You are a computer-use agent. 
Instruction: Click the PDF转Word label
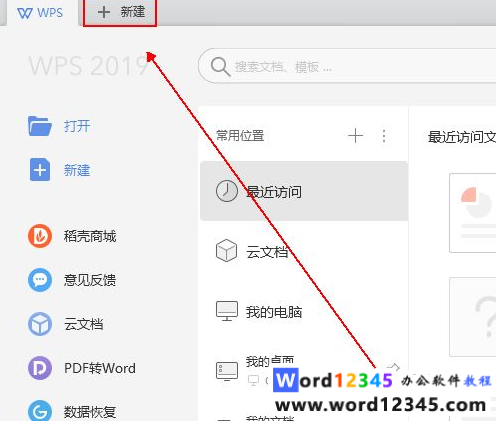[x=100, y=368]
